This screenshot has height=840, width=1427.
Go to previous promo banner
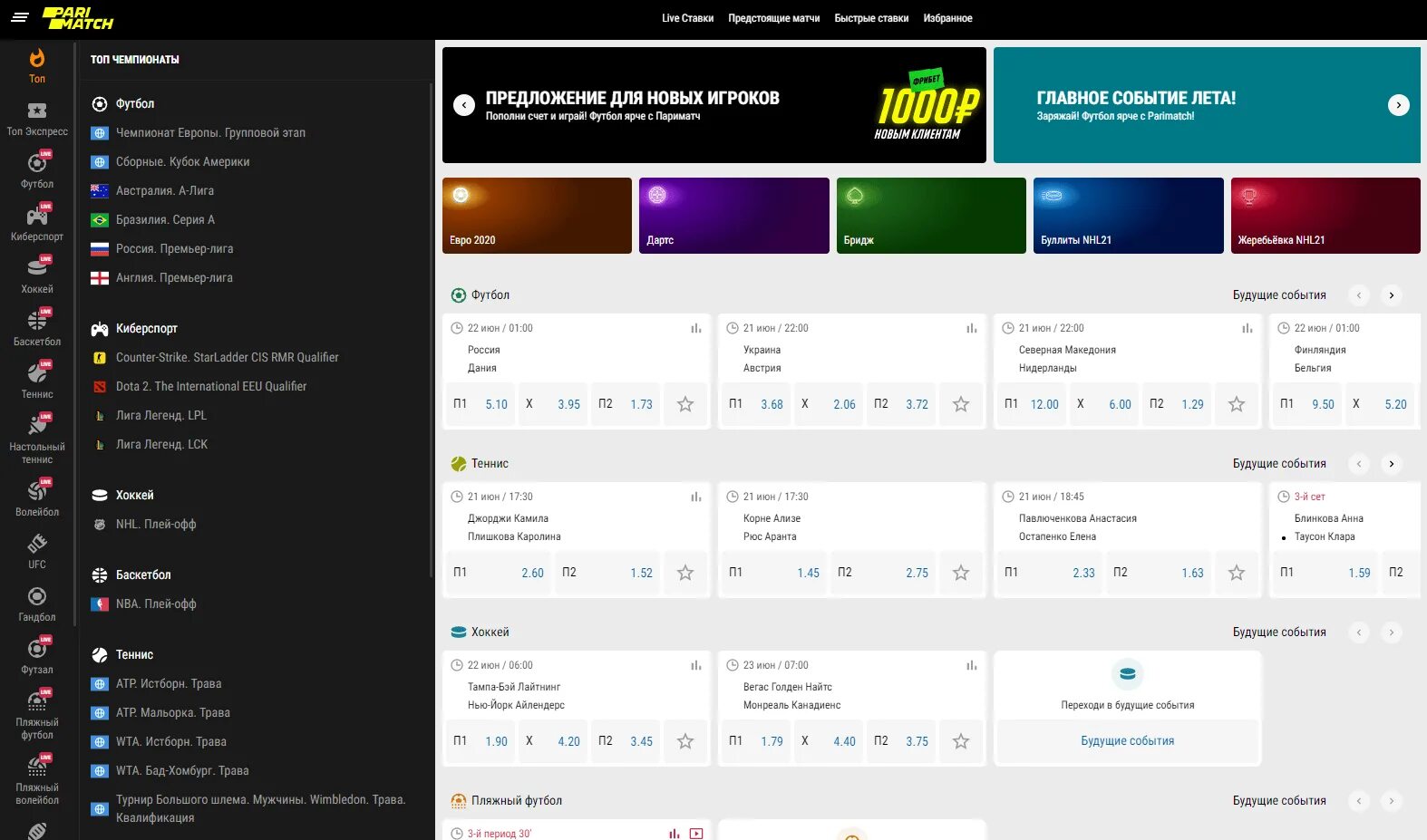tap(464, 105)
